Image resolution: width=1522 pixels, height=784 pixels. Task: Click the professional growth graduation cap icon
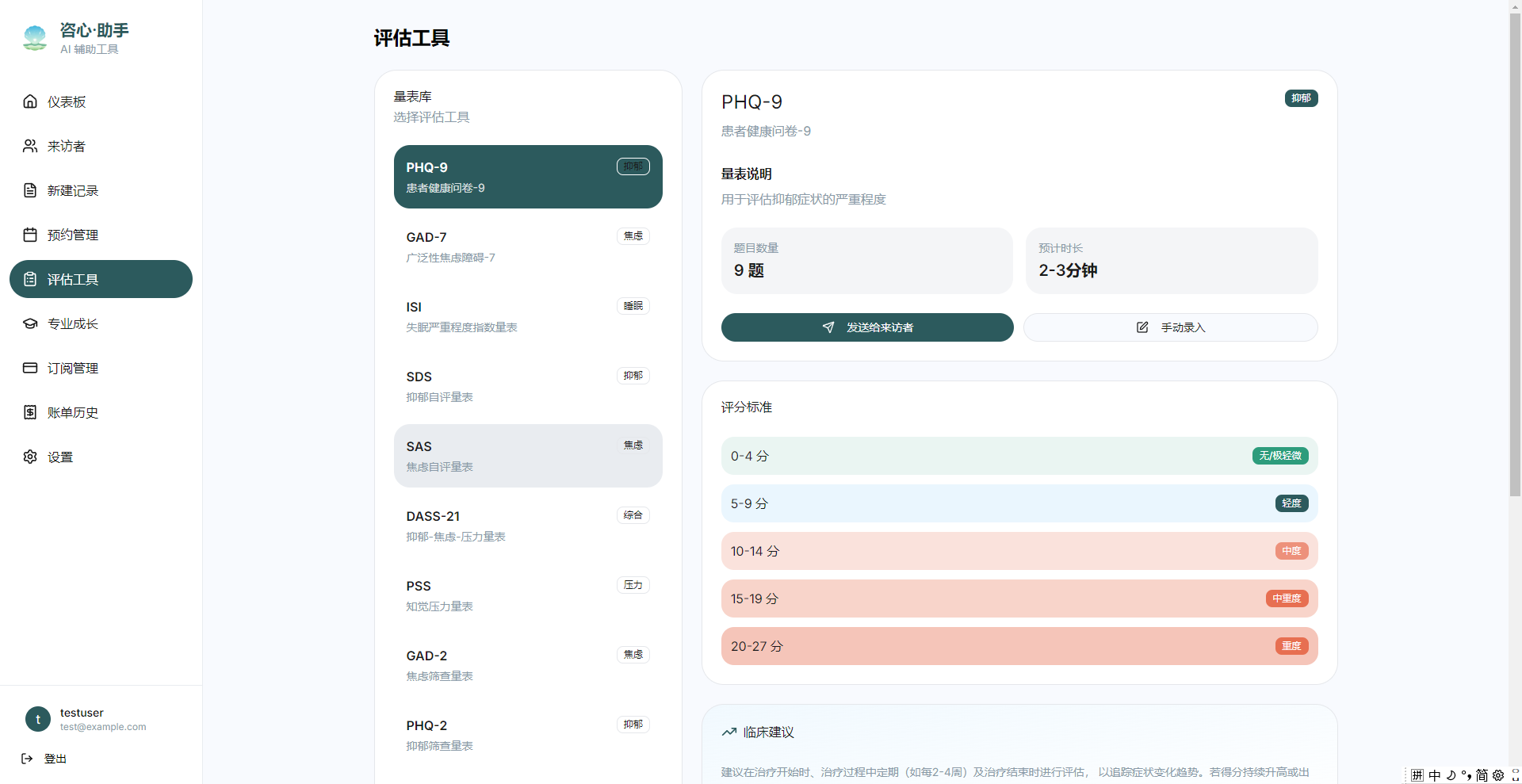click(30, 323)
